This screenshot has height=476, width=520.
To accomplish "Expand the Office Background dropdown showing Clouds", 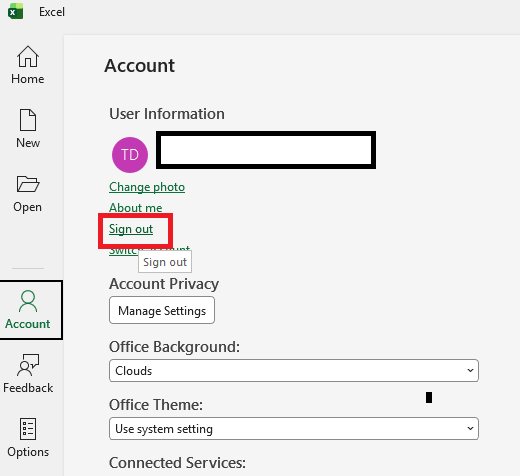I will pos(294,371).
